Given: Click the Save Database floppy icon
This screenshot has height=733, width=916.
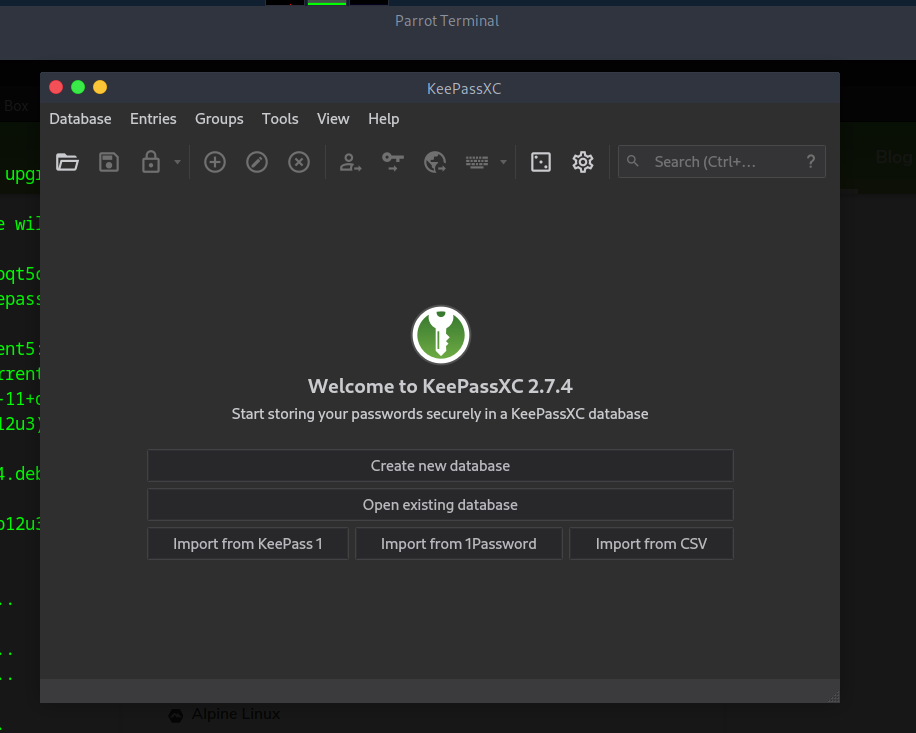Looking at the screenshot, I should [x=109, y=162].
